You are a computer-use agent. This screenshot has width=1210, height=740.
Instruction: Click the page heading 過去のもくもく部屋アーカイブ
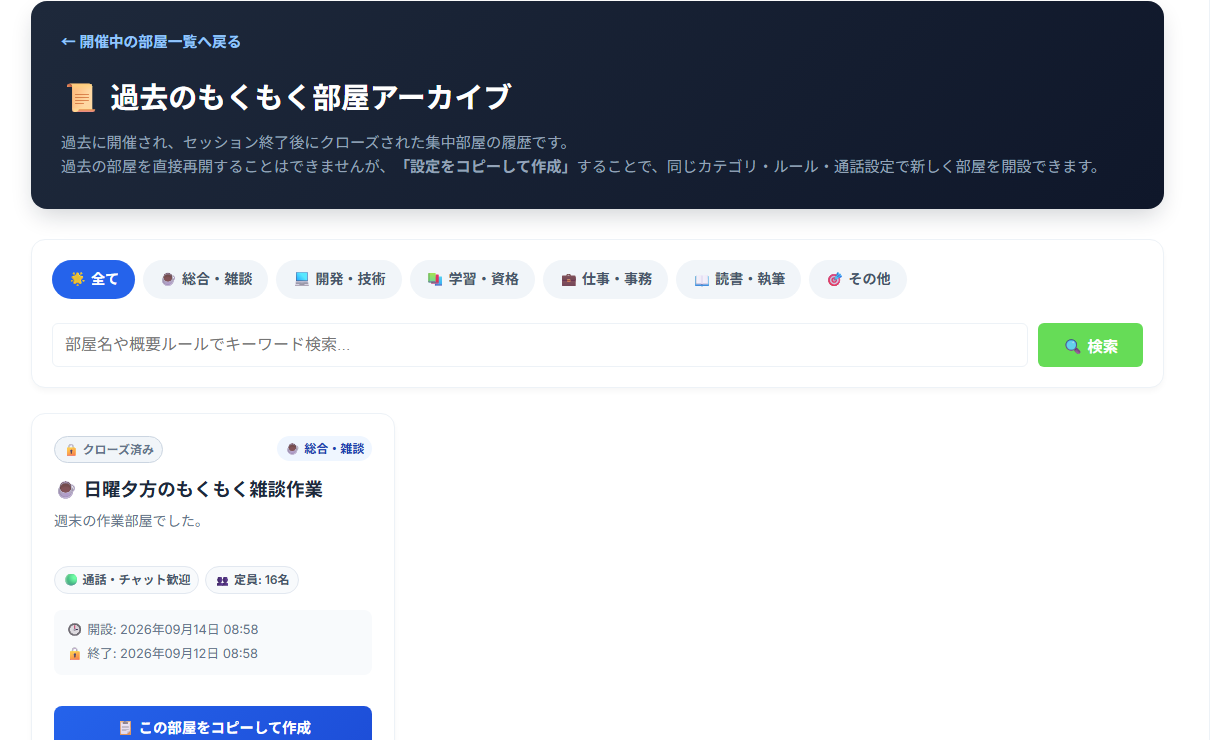point(311,98)
